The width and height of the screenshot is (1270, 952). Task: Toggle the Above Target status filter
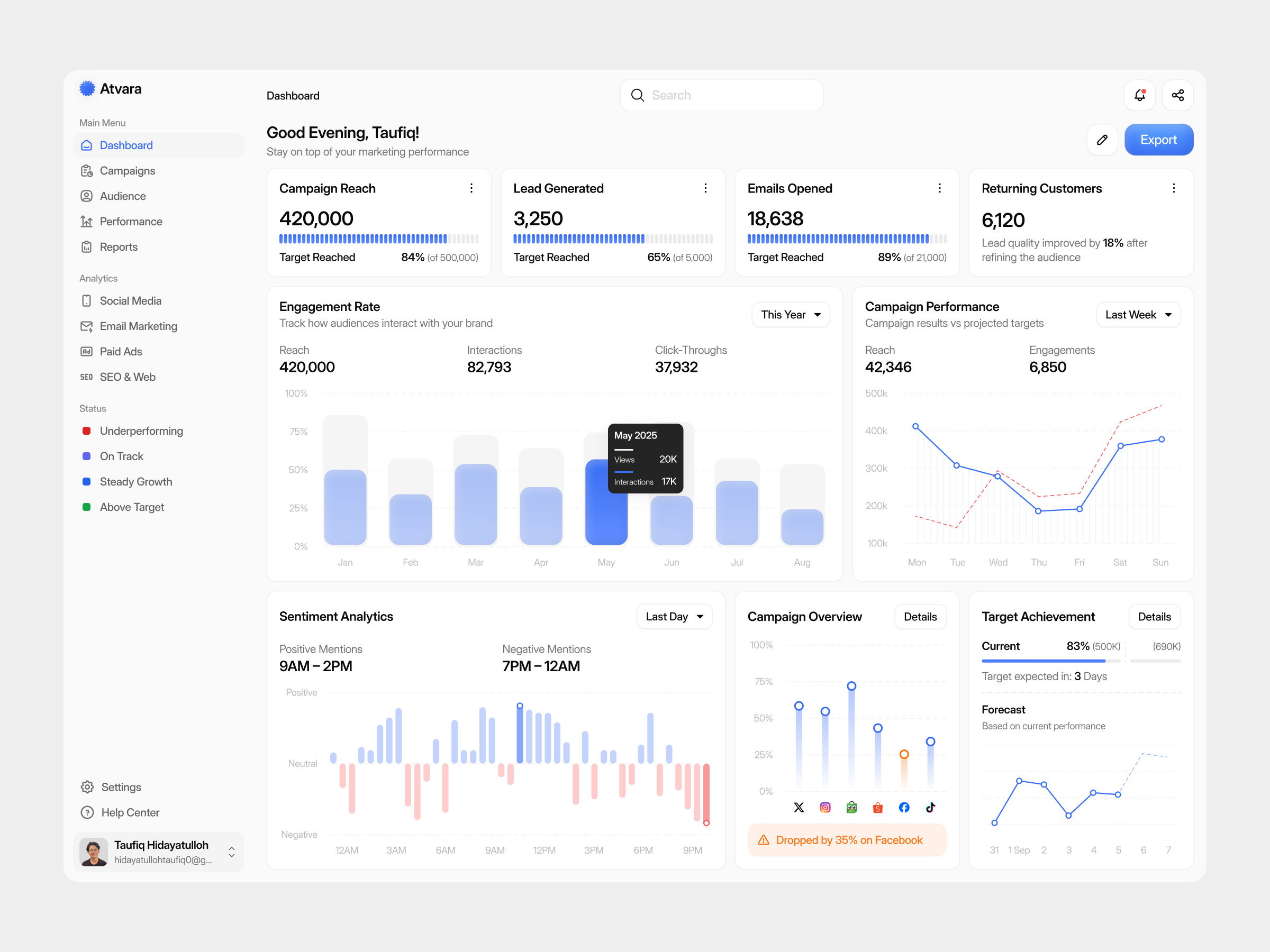[x=132, y=507]
